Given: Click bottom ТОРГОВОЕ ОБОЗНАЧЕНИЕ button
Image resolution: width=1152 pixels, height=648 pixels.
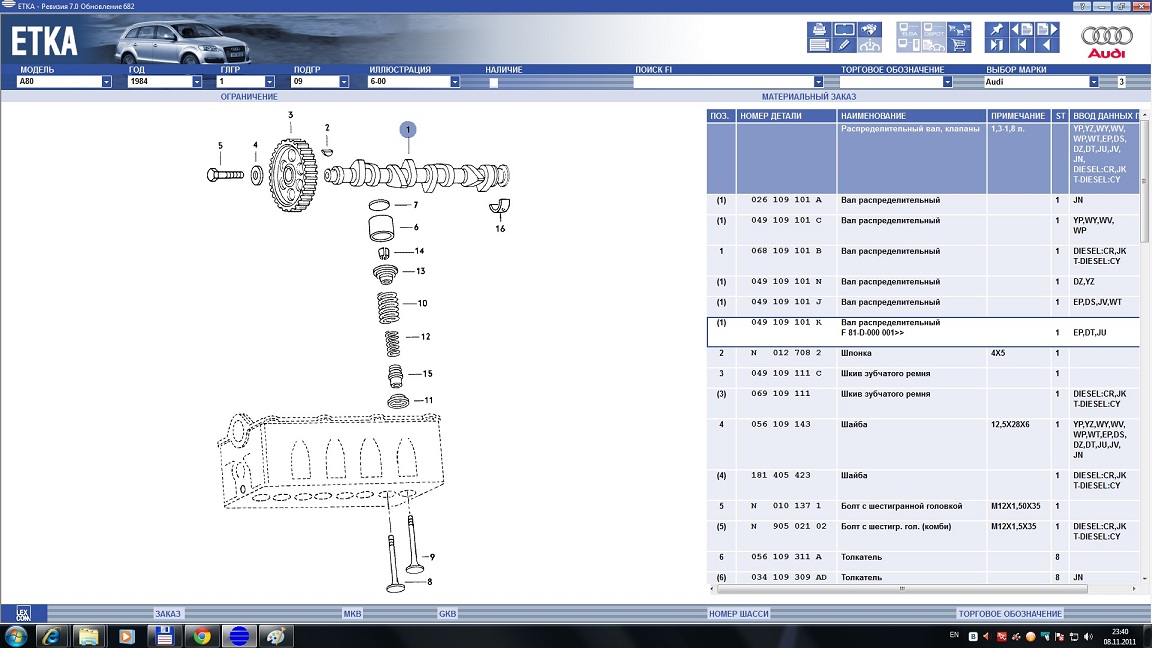Looking at the screenshot, I should coord(1010,614).
